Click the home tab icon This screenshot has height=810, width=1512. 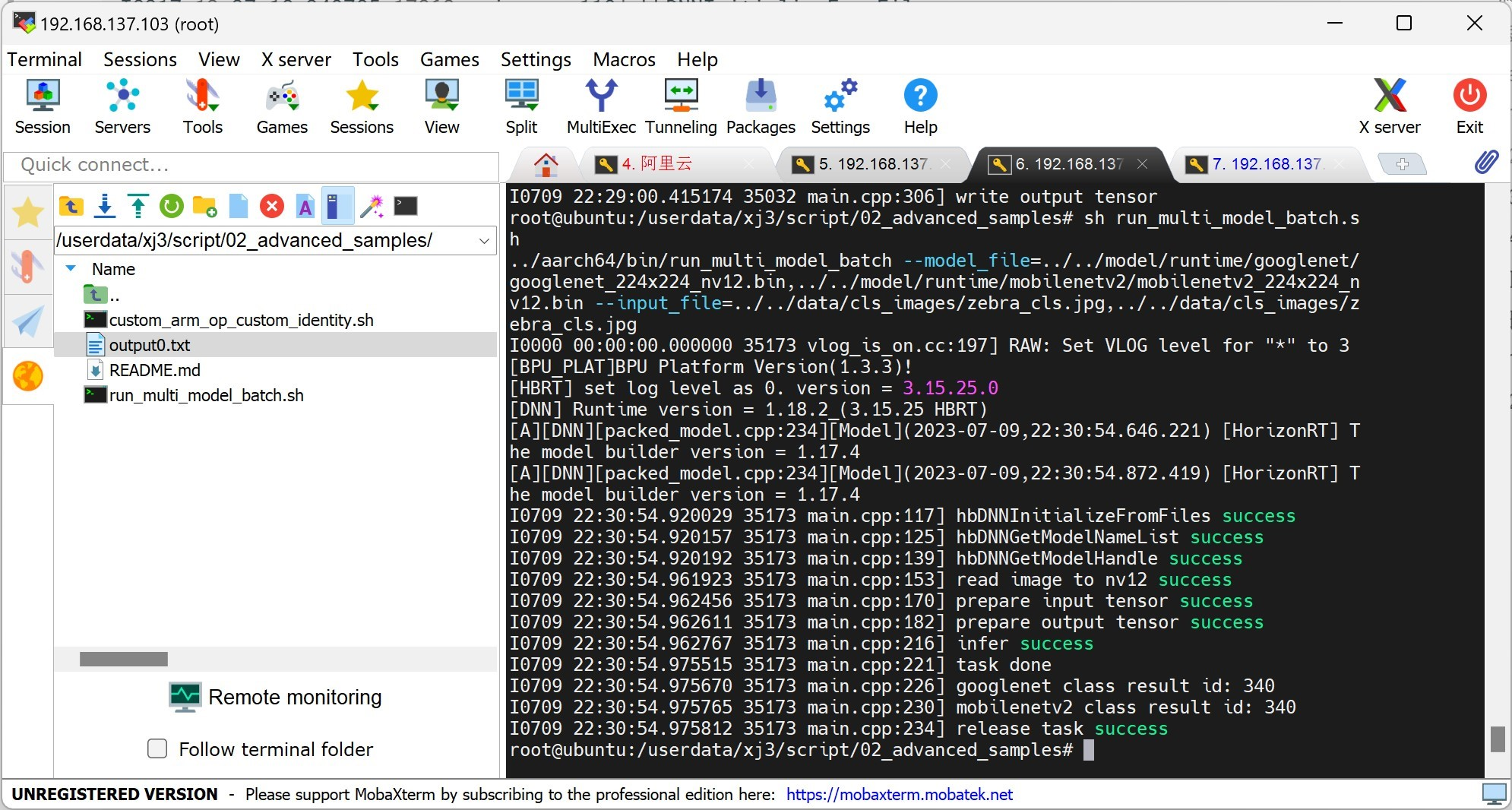click(x=546, y=164)
